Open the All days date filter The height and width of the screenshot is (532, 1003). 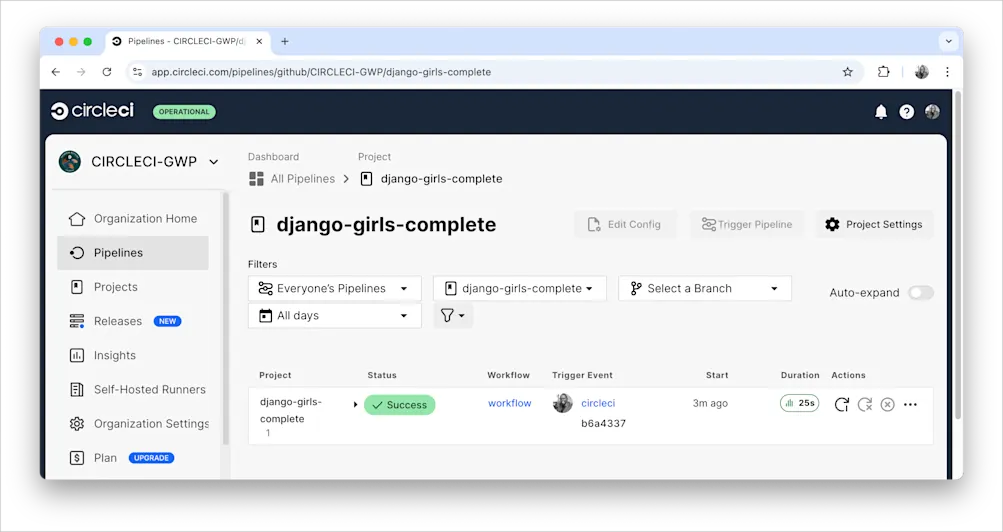(335, 316)
